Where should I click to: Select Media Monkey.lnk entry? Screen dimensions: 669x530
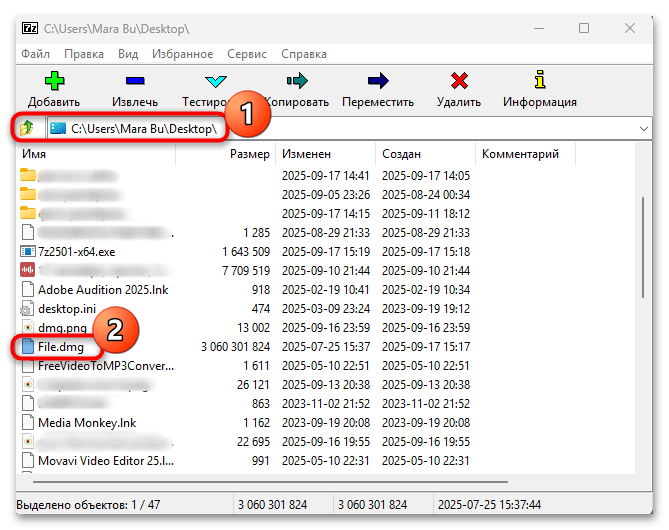coord(87,423)
